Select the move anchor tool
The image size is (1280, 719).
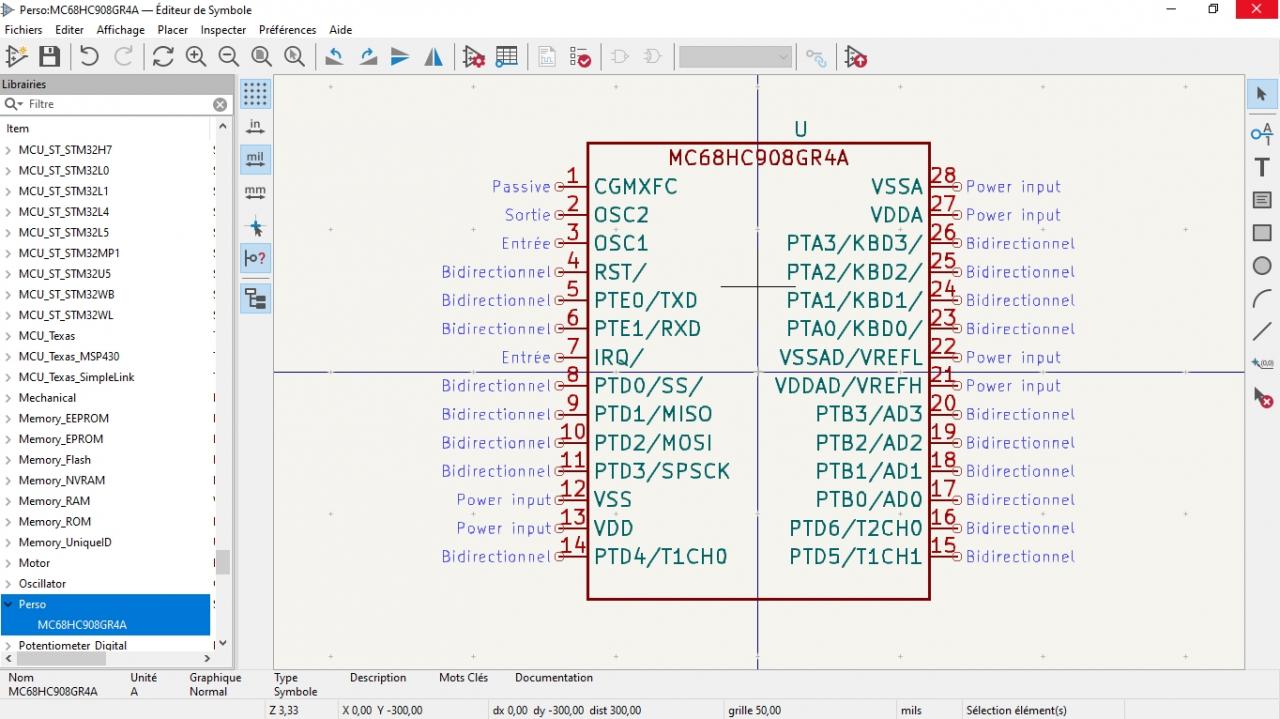1262,364
